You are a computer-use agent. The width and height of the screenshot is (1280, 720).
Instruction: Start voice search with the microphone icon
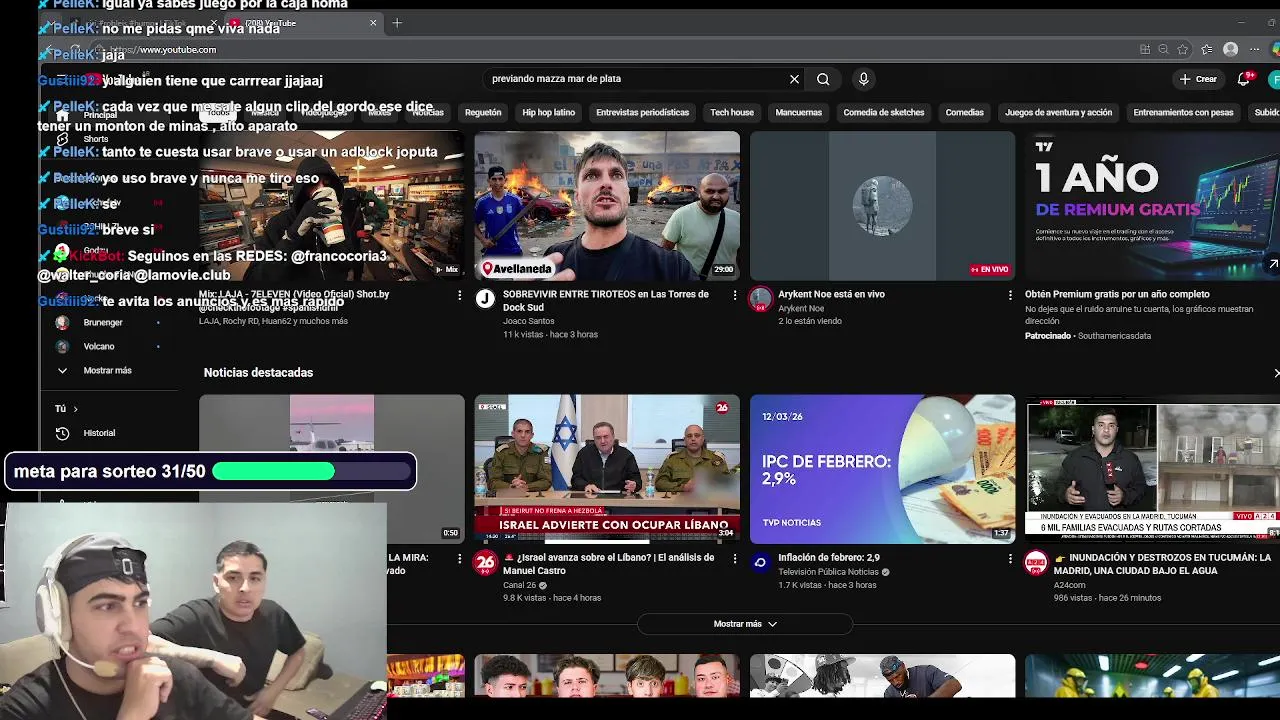point(864,79)
